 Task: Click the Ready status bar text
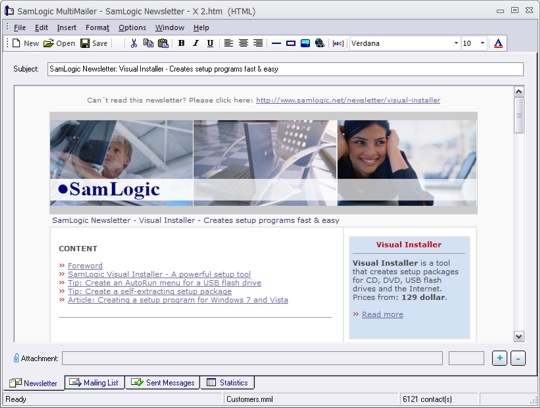(x=16, y=399)
